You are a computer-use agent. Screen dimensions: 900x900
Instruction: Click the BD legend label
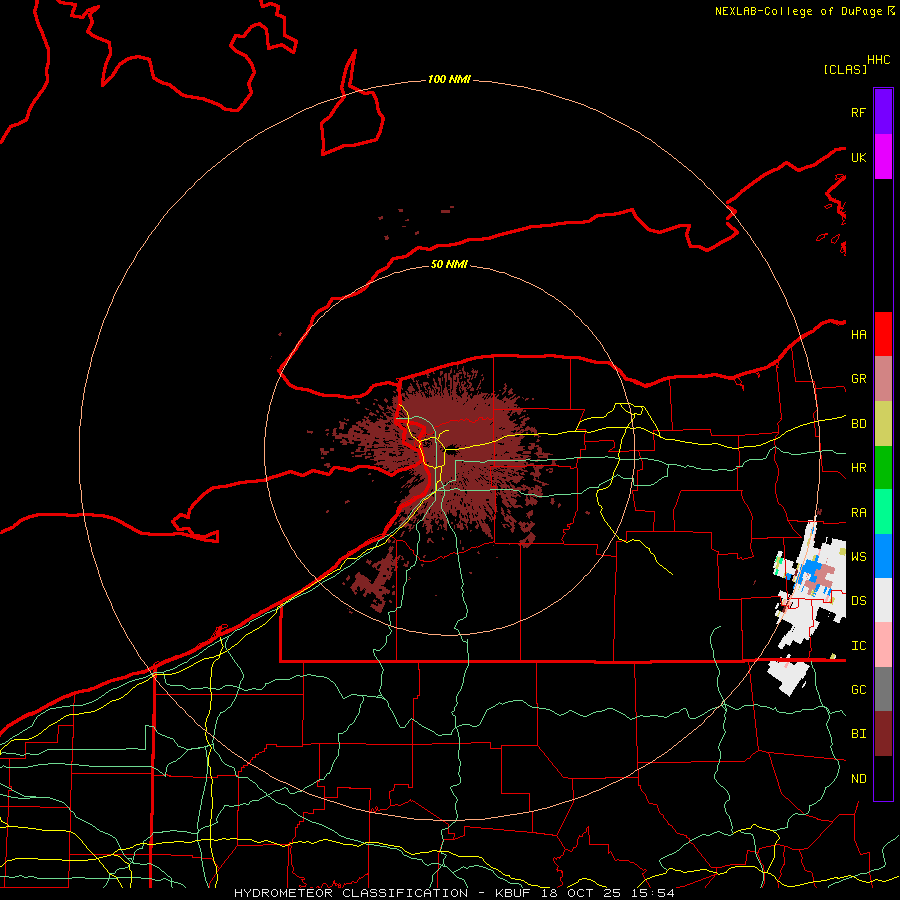pyautogui.click(x=858, y=424)
